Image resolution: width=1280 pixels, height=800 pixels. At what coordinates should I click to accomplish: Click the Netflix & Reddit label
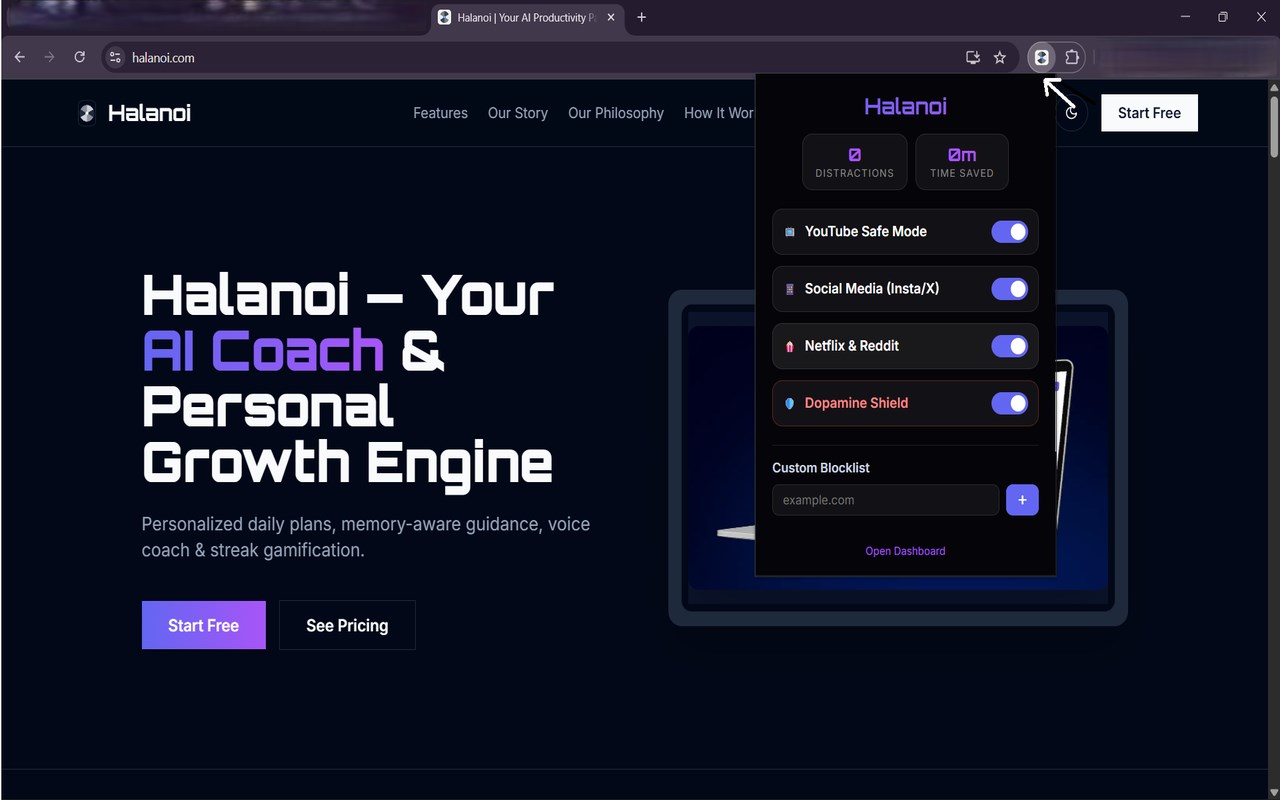(x=852, y=346)
